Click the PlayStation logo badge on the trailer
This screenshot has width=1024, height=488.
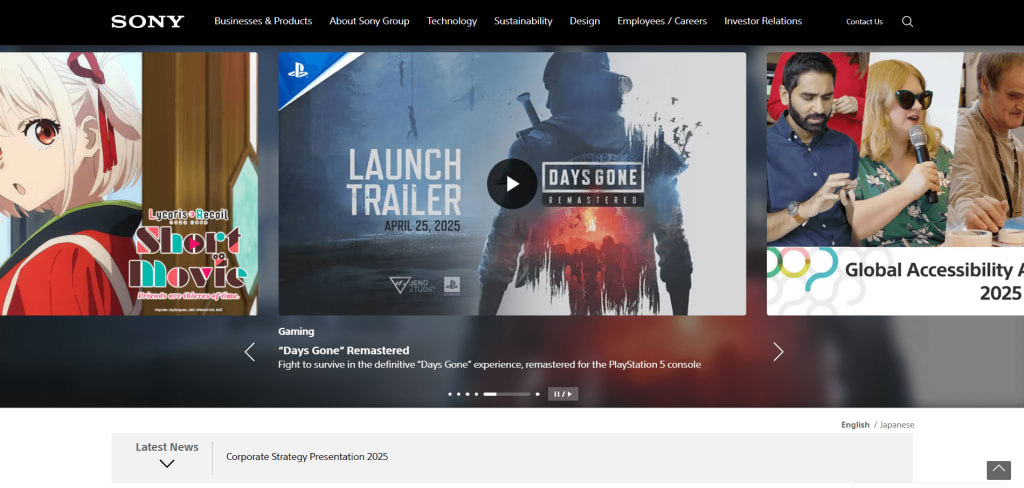[298, 71]
